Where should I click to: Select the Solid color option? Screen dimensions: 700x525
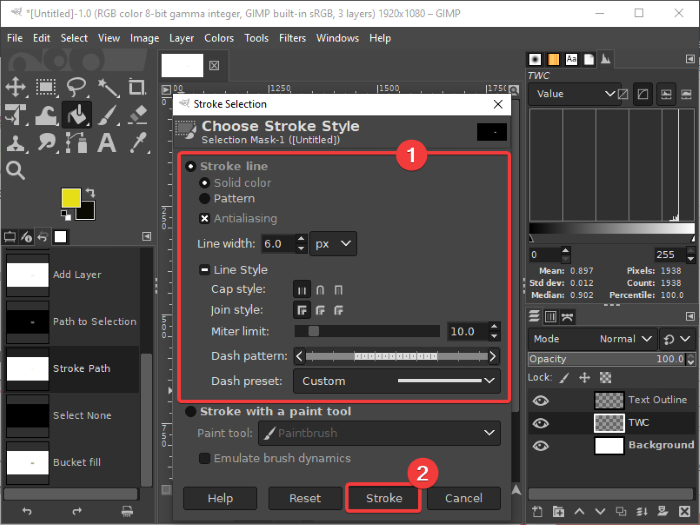204,183
